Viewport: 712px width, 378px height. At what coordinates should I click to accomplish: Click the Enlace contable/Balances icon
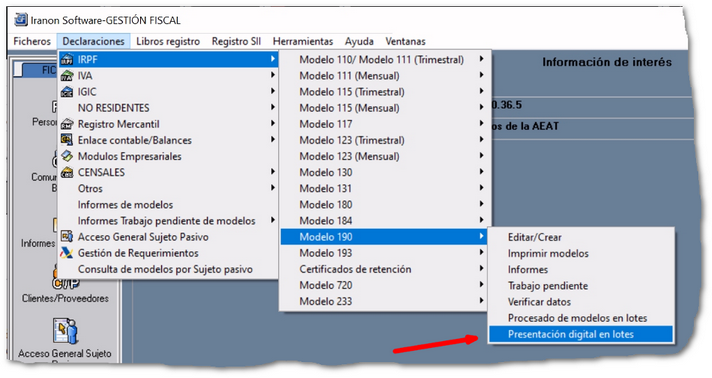(67, 140)
